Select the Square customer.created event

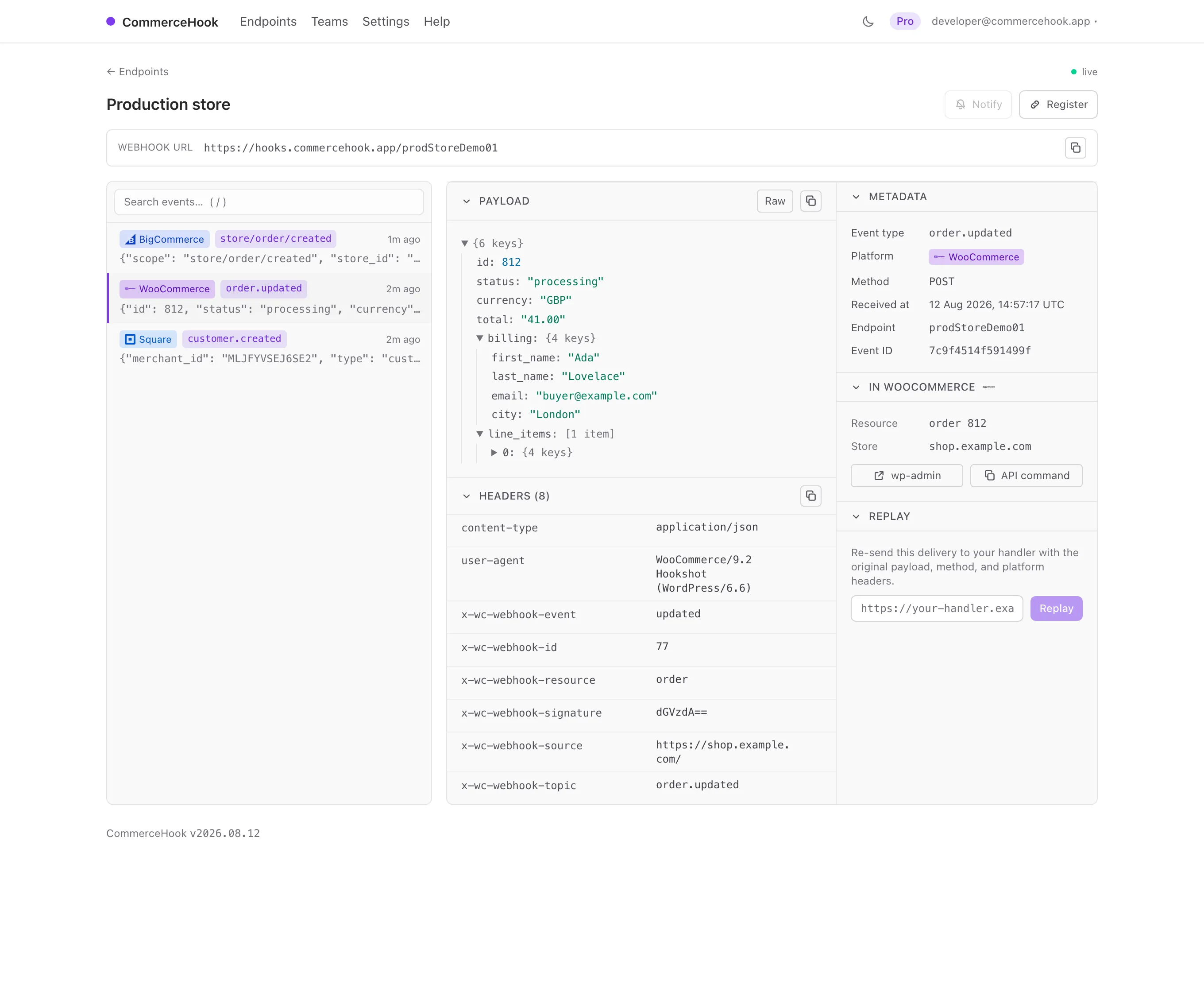coord(270,348)
